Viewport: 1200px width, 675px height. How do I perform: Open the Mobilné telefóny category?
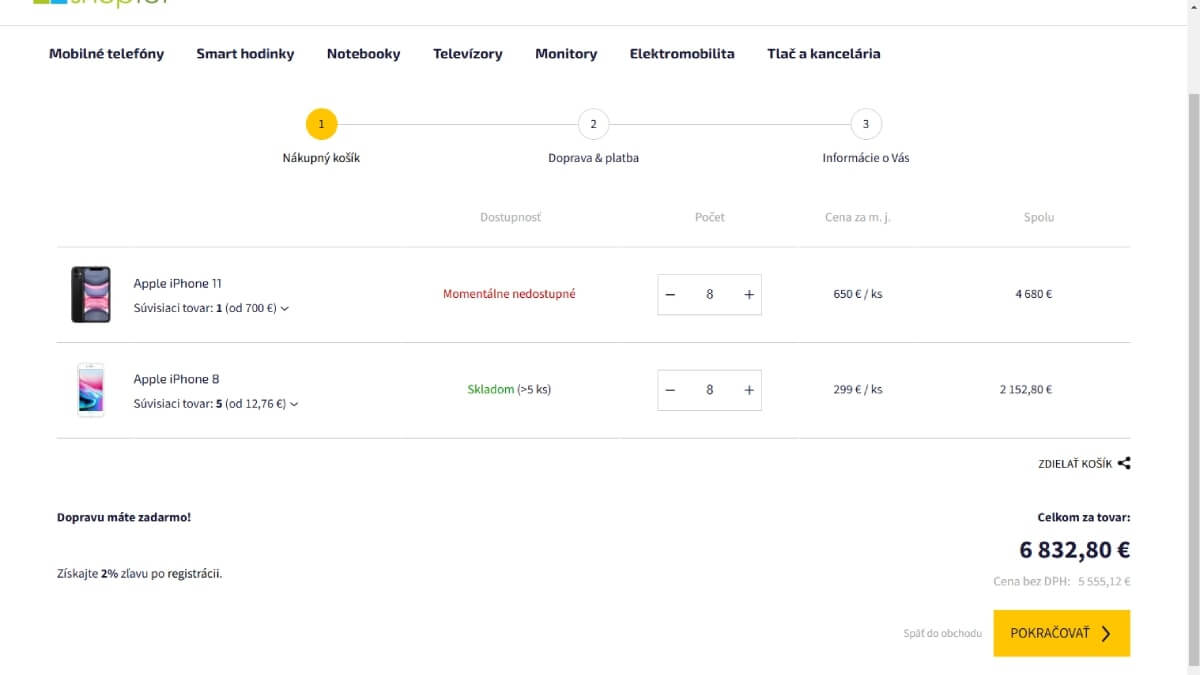tap(106, 54)
